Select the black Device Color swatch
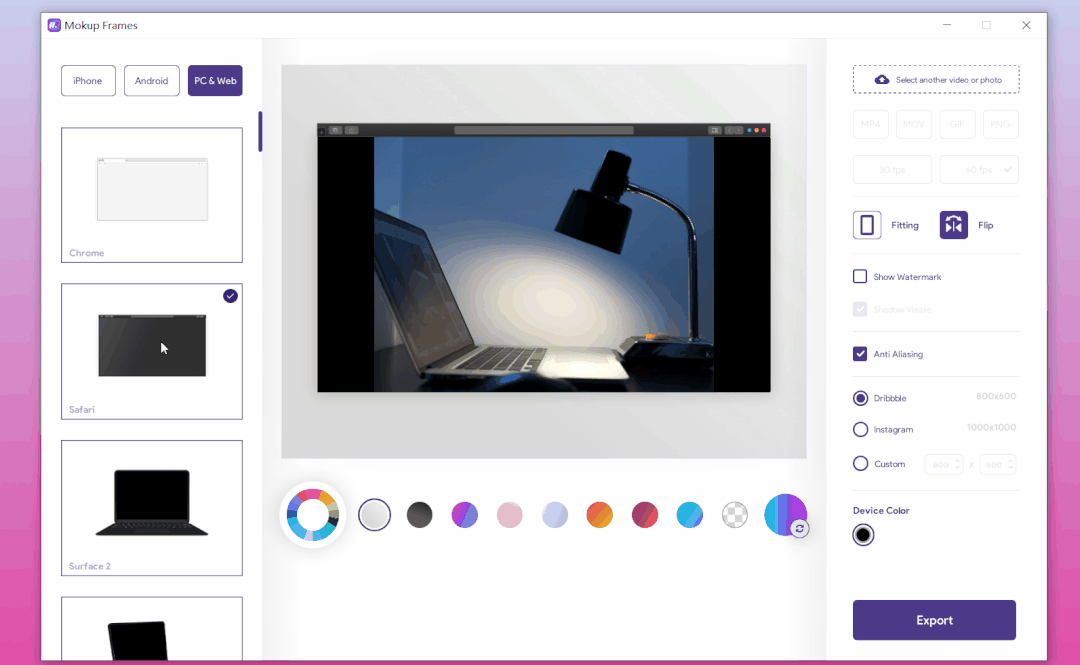 (863, 535)
